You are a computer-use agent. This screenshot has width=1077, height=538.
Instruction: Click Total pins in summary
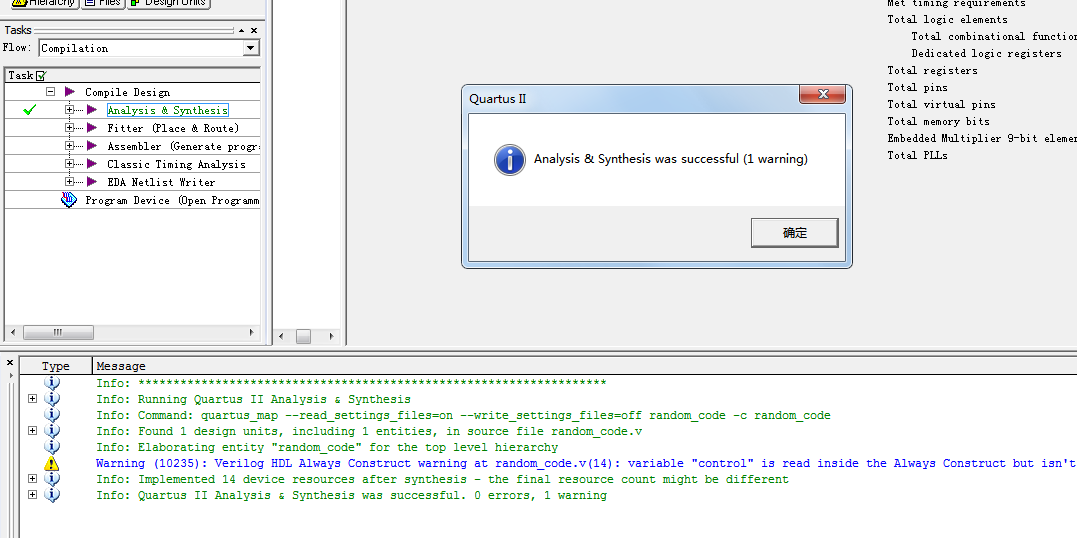point(917,88)
